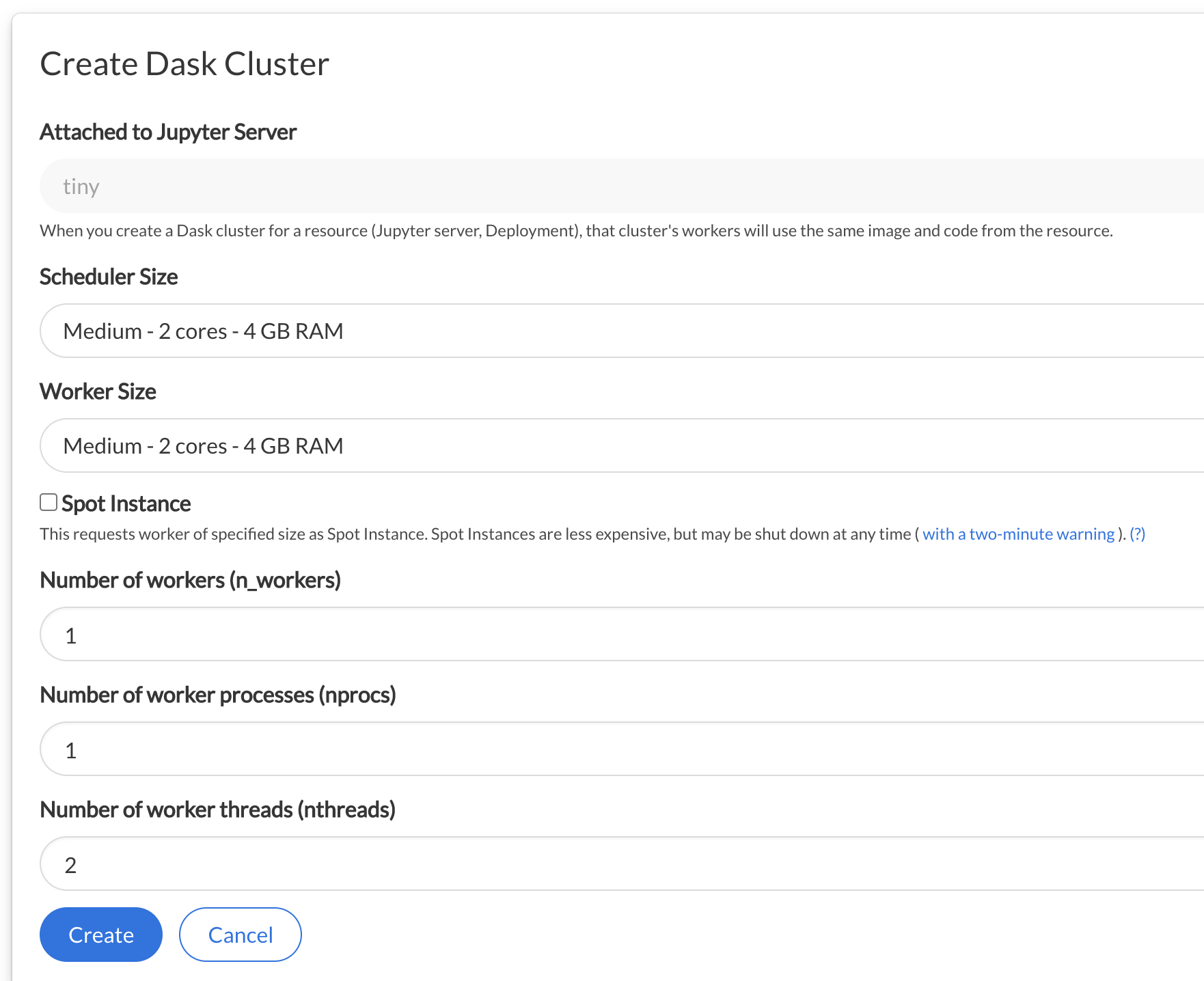Click the Spot Instance label text
Viewport: 1204px width, 981px height.
(126, 504)
